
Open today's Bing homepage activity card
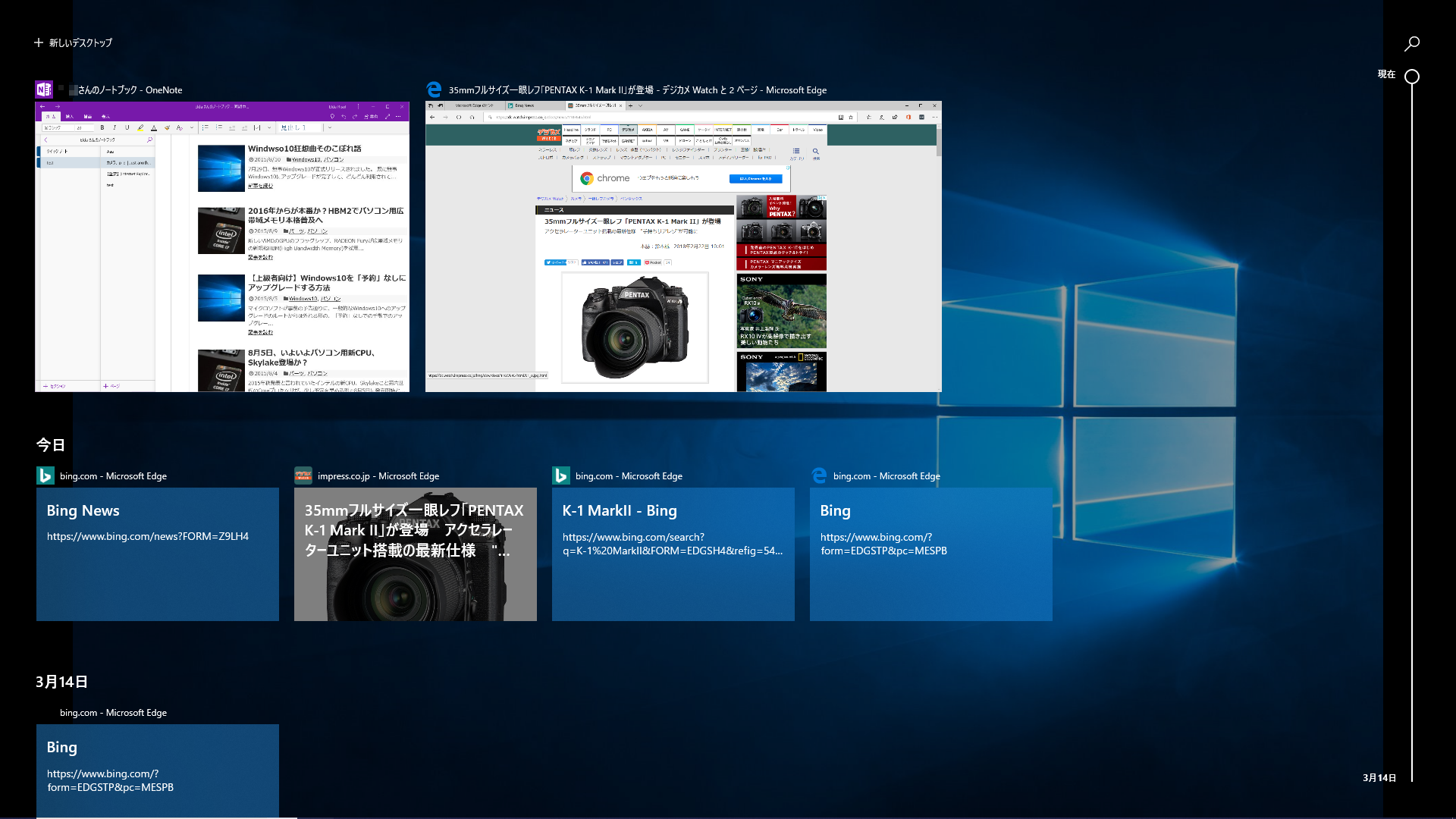pyautogui.click(x=931, y=554)
